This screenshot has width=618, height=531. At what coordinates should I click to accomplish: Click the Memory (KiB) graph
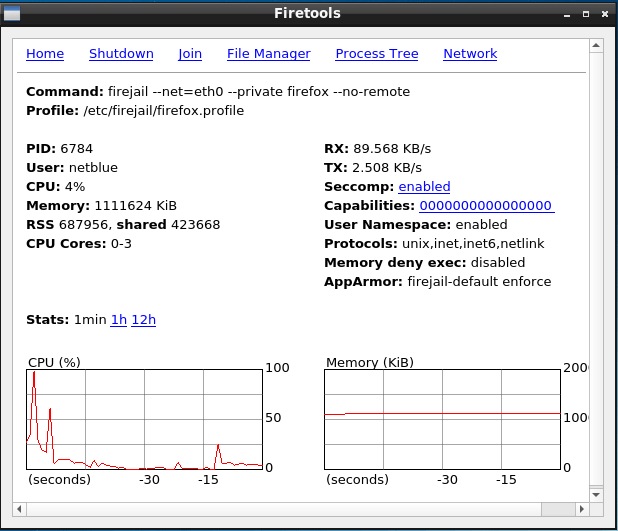click(442, 419)
